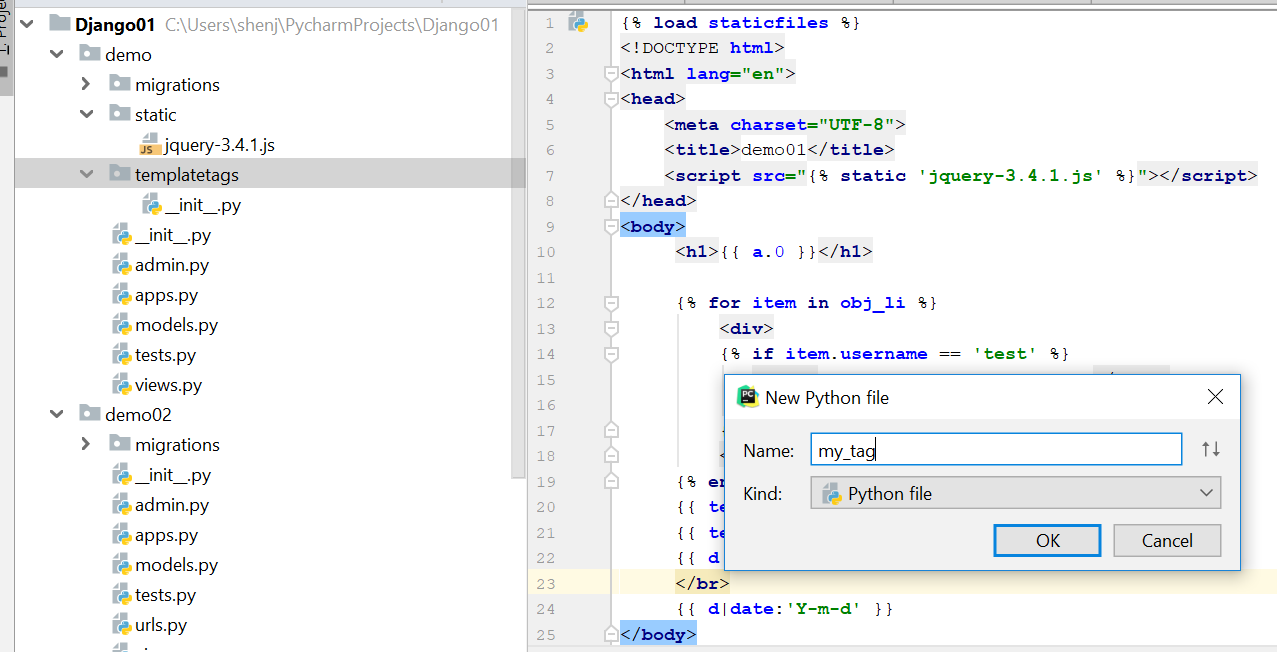Click the urls.py Python file icon
Screen dimensions: 1277x652
point(121,625)
